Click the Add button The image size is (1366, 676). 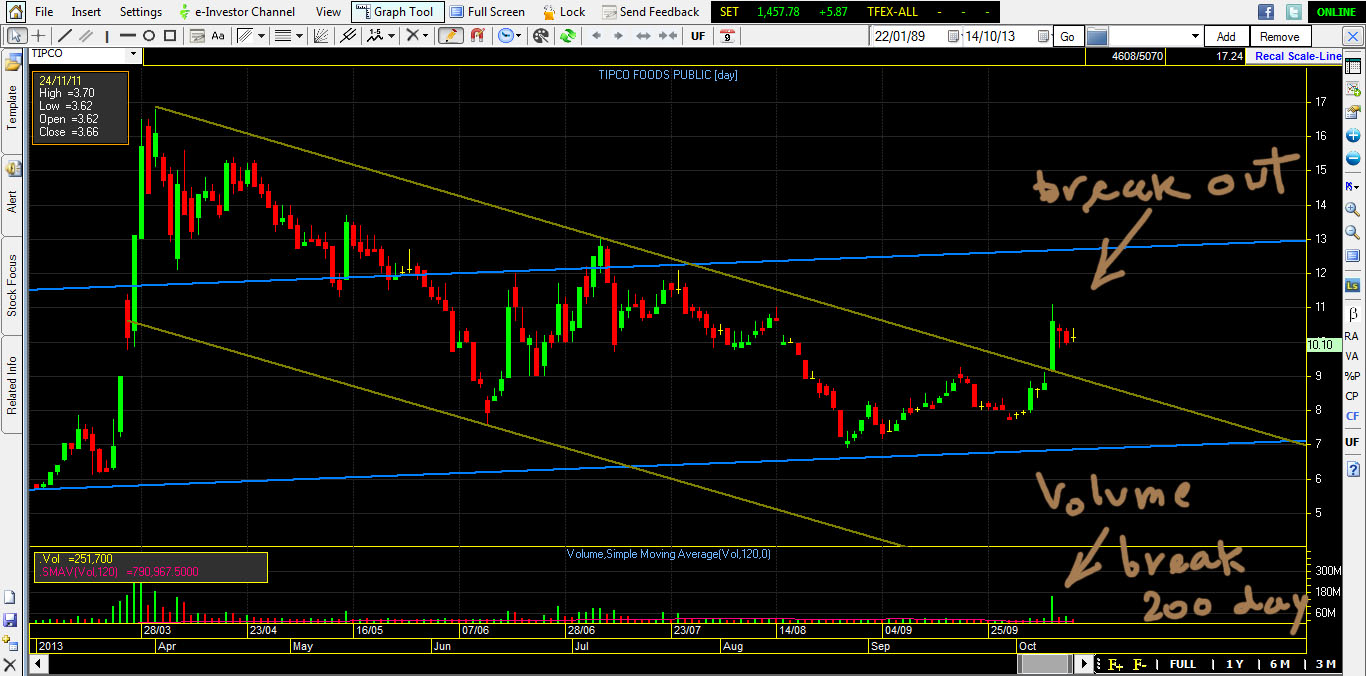[x=1226, y=36]
